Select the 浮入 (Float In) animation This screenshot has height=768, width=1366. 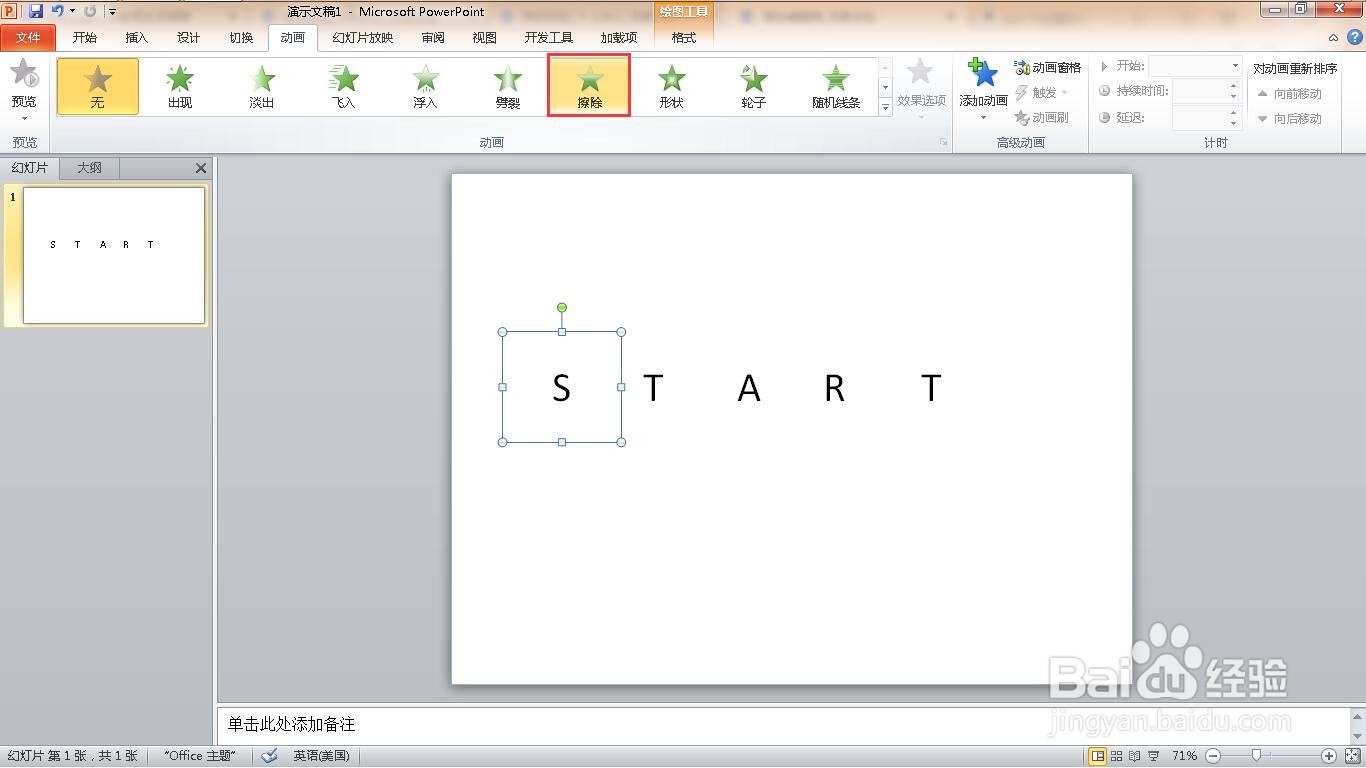[426, 86]
